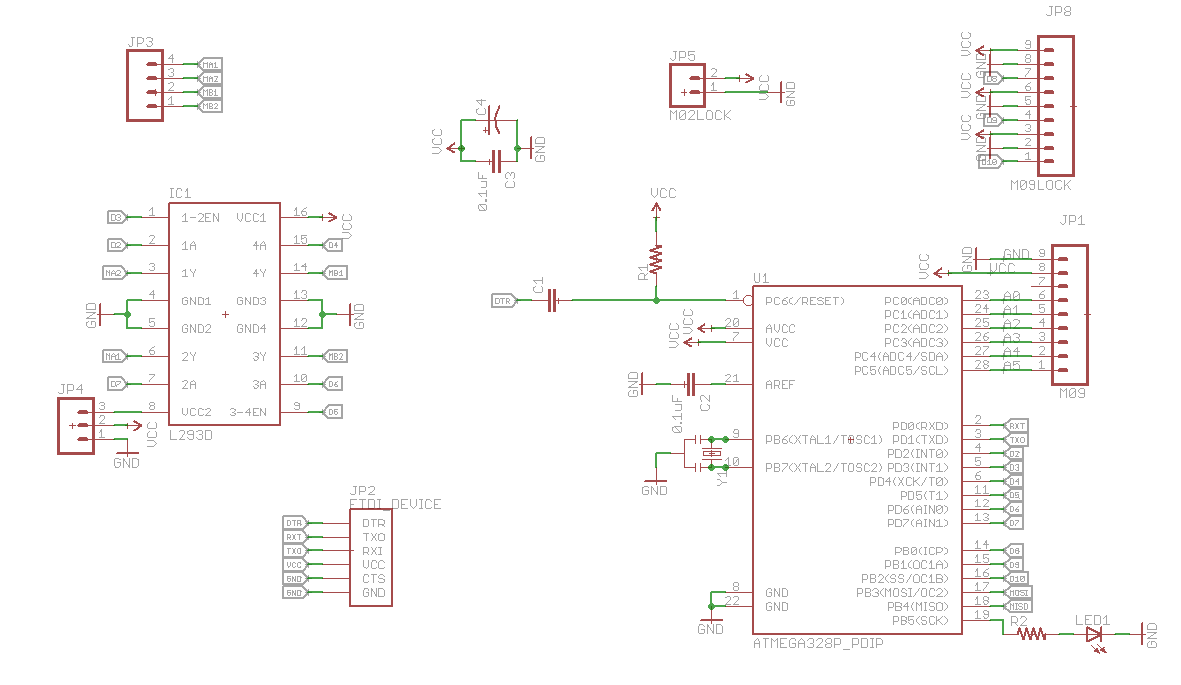Screen dimensions: 1181x685
Task: Select the JP4 three-pin connector
Action: click(x=76, y=425)
